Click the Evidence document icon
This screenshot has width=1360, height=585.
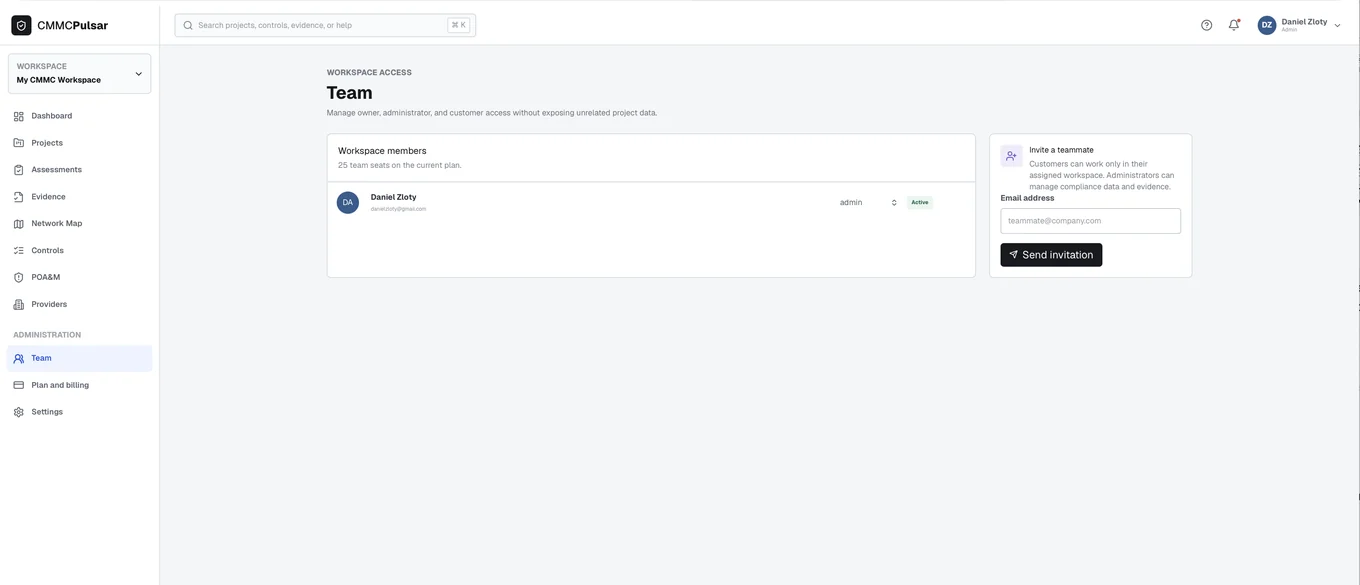pos(18,197)
